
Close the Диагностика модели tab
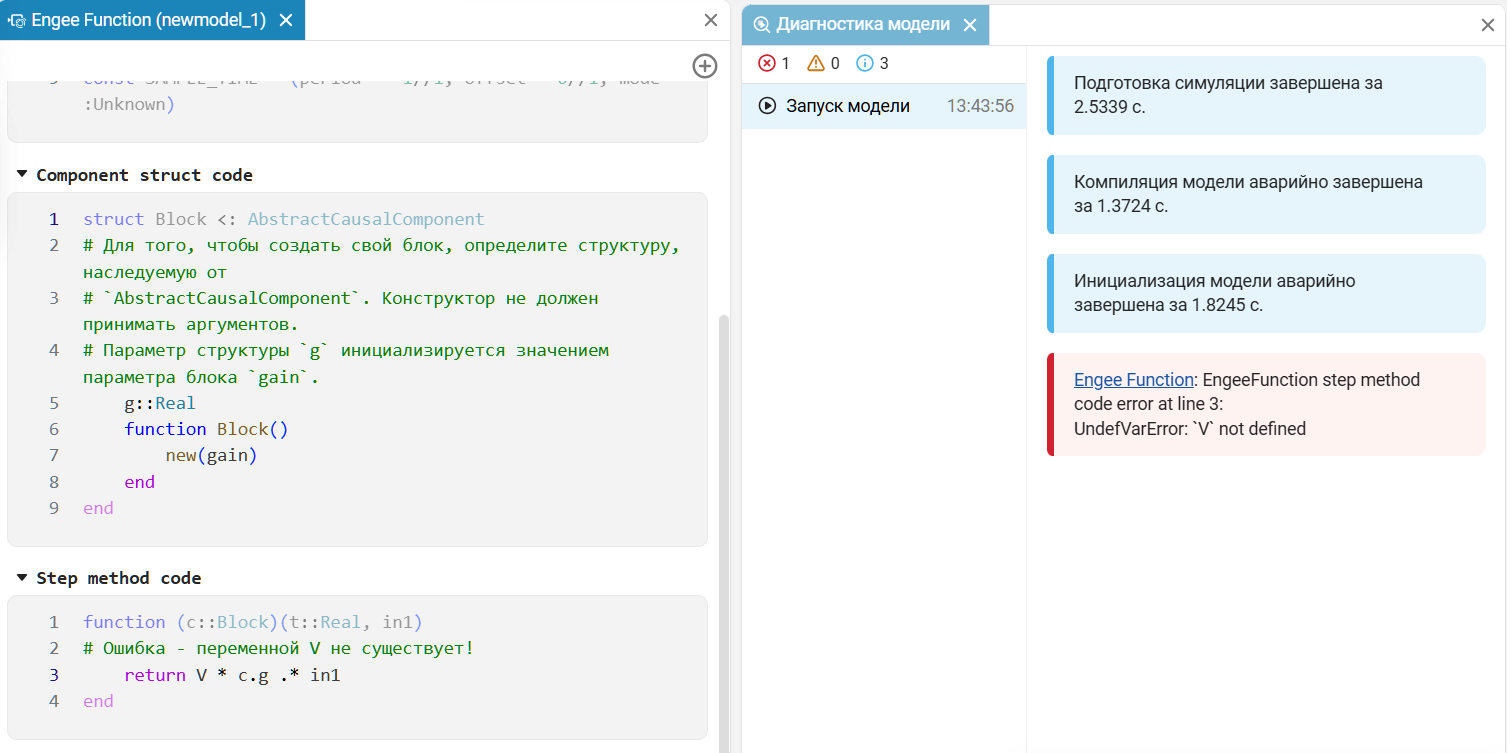click(969, 25)
